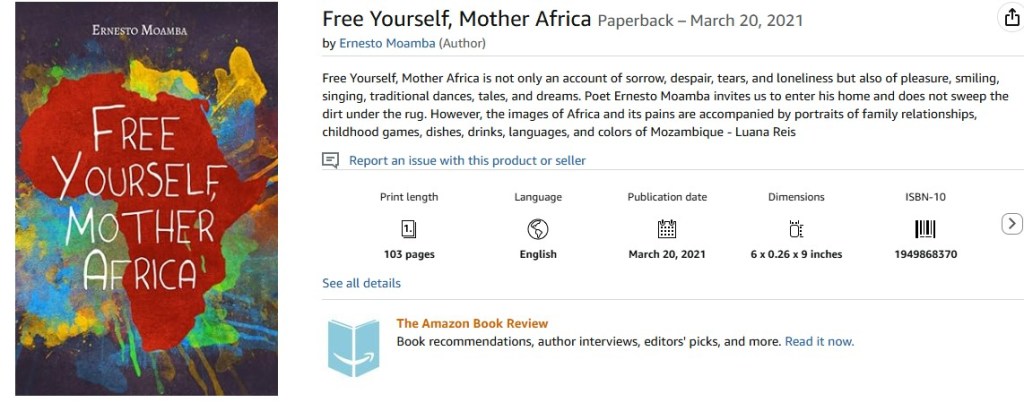Click the Amazon Book Review book icon
The image size is (1024, 411).
354,347
